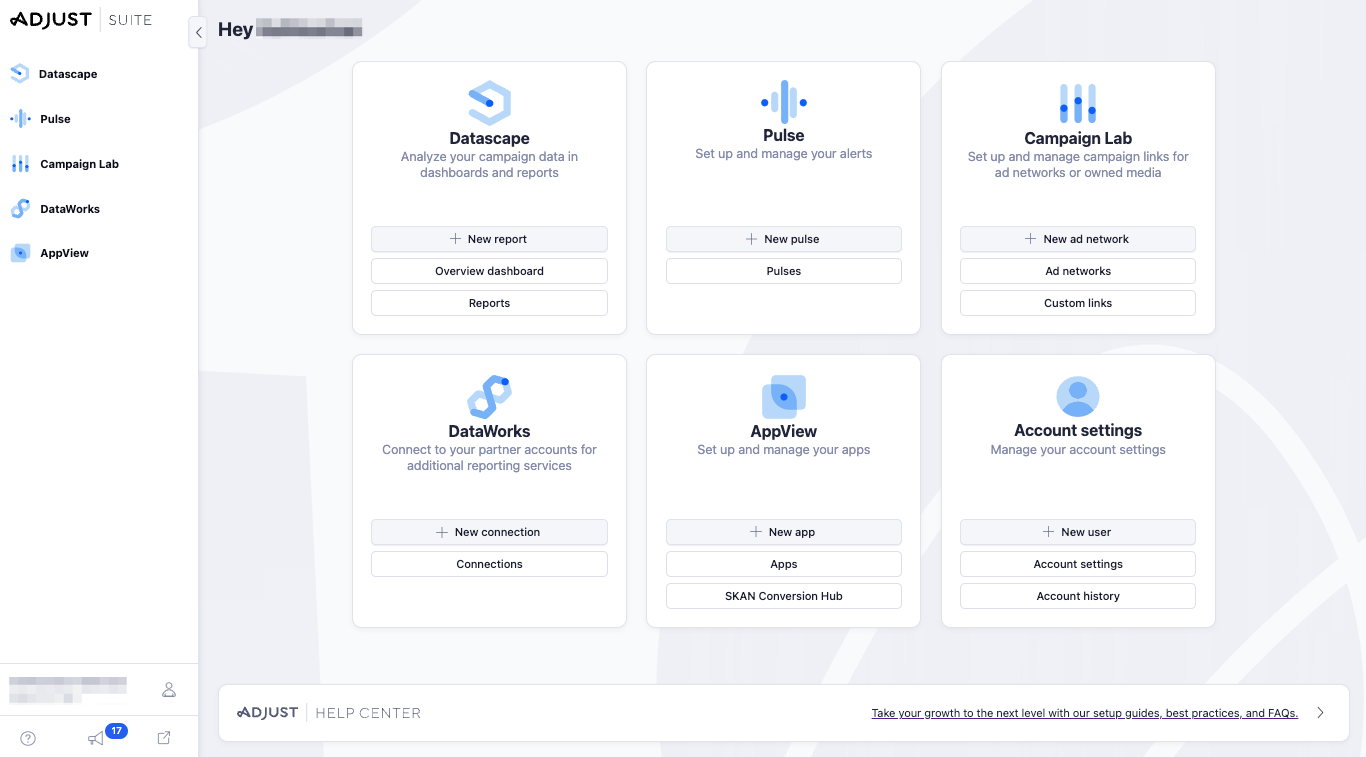Open the SKAN Conversion Hub

[x=784, y=596]
